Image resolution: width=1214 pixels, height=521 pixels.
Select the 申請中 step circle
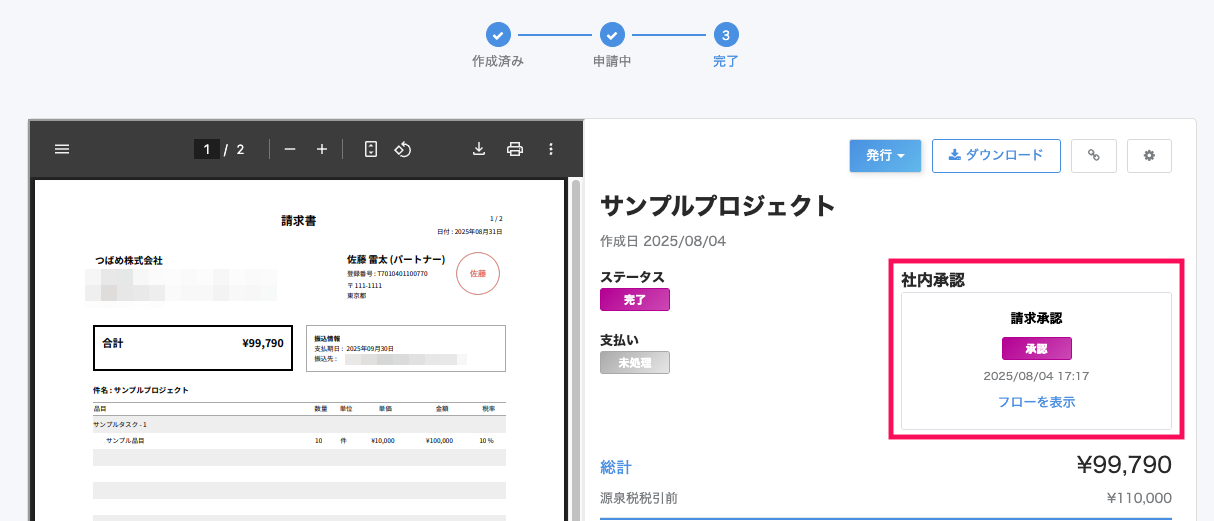(612, 35)
